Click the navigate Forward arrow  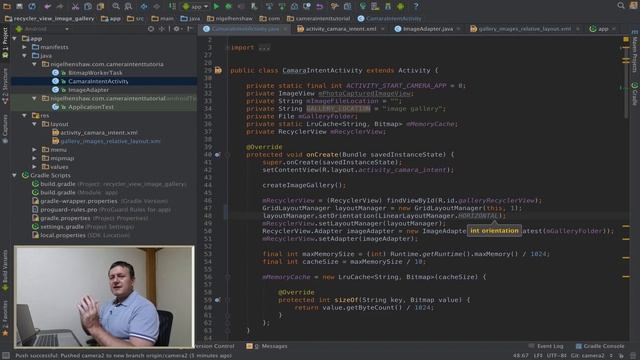coord(156,6)
